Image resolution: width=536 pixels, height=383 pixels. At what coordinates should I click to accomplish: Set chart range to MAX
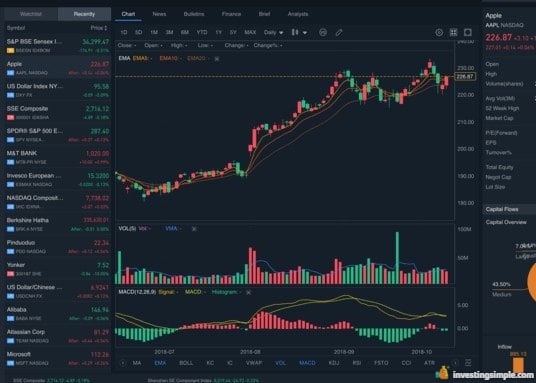point(250,32)
